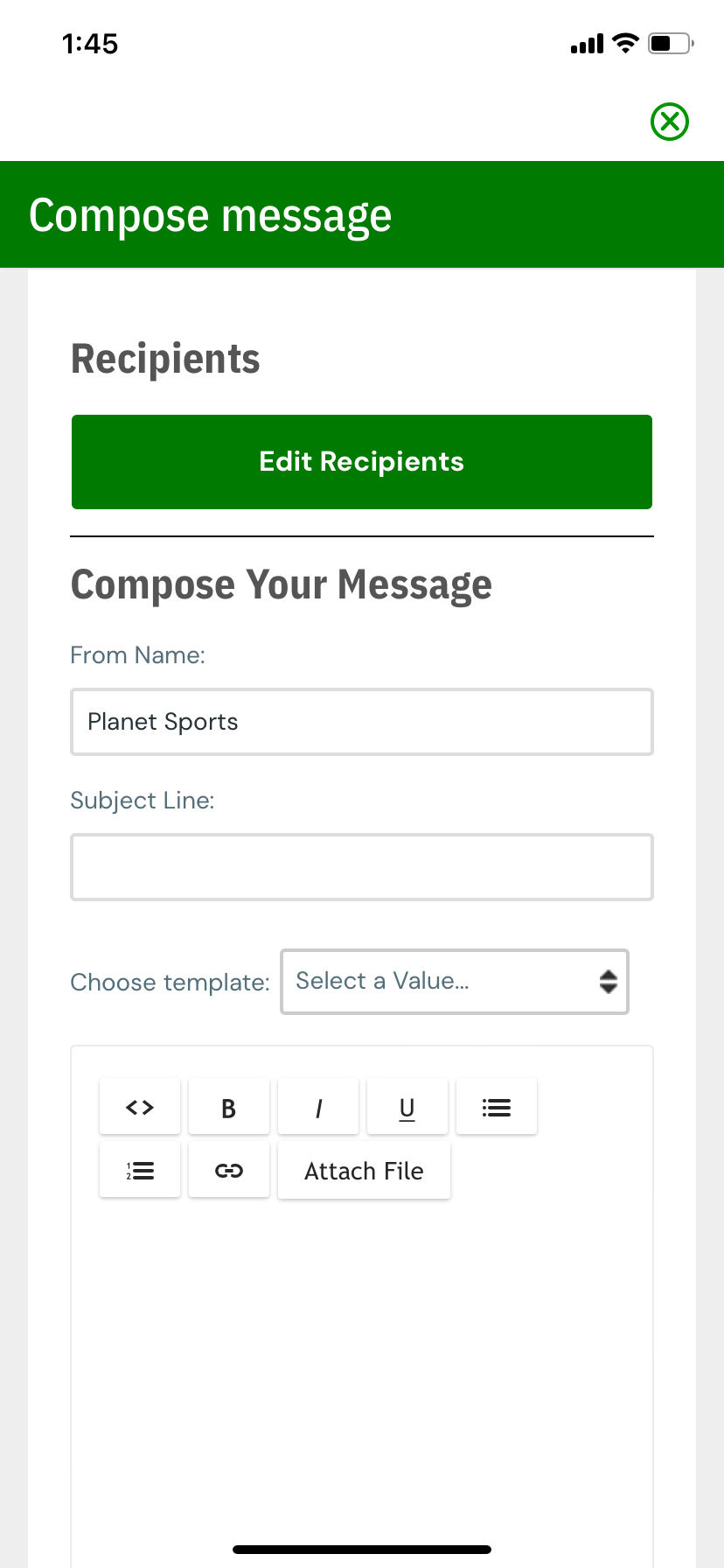The image size is (724, 1568).
Task: Focus the From Name field
Action: pos(362,722)
